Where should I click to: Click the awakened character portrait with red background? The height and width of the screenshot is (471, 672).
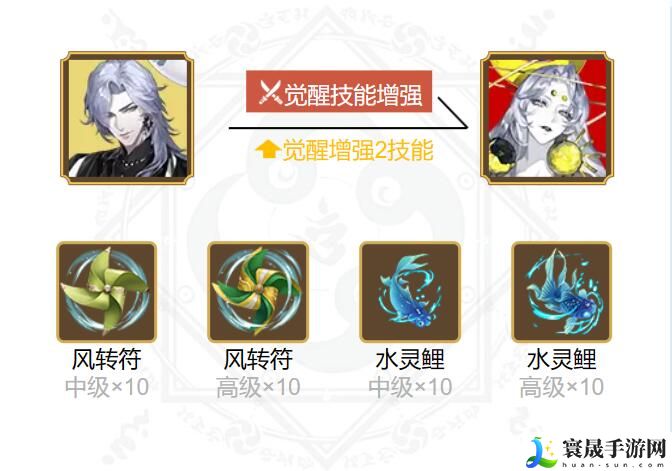tap(547, 118)
